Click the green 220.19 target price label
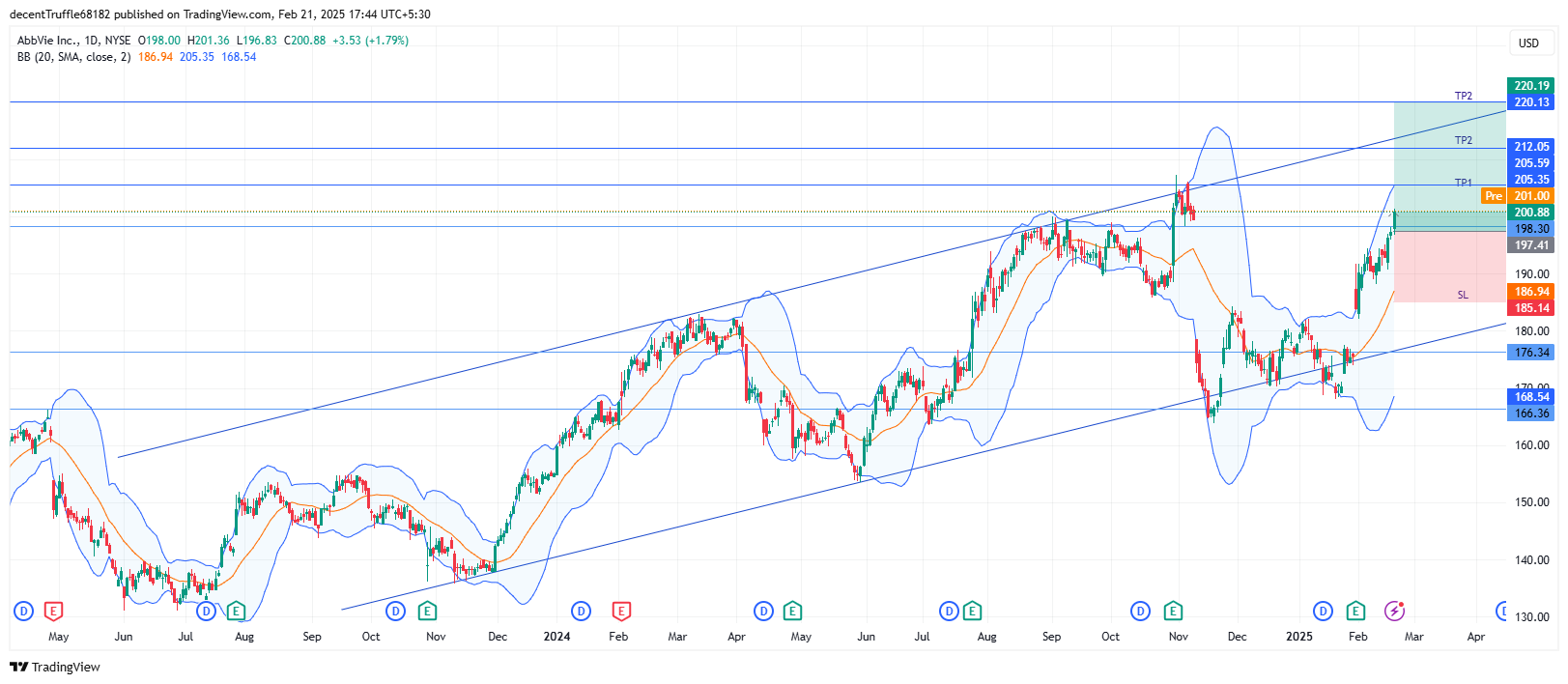1568x684 pixels. tap(1531, 86)
